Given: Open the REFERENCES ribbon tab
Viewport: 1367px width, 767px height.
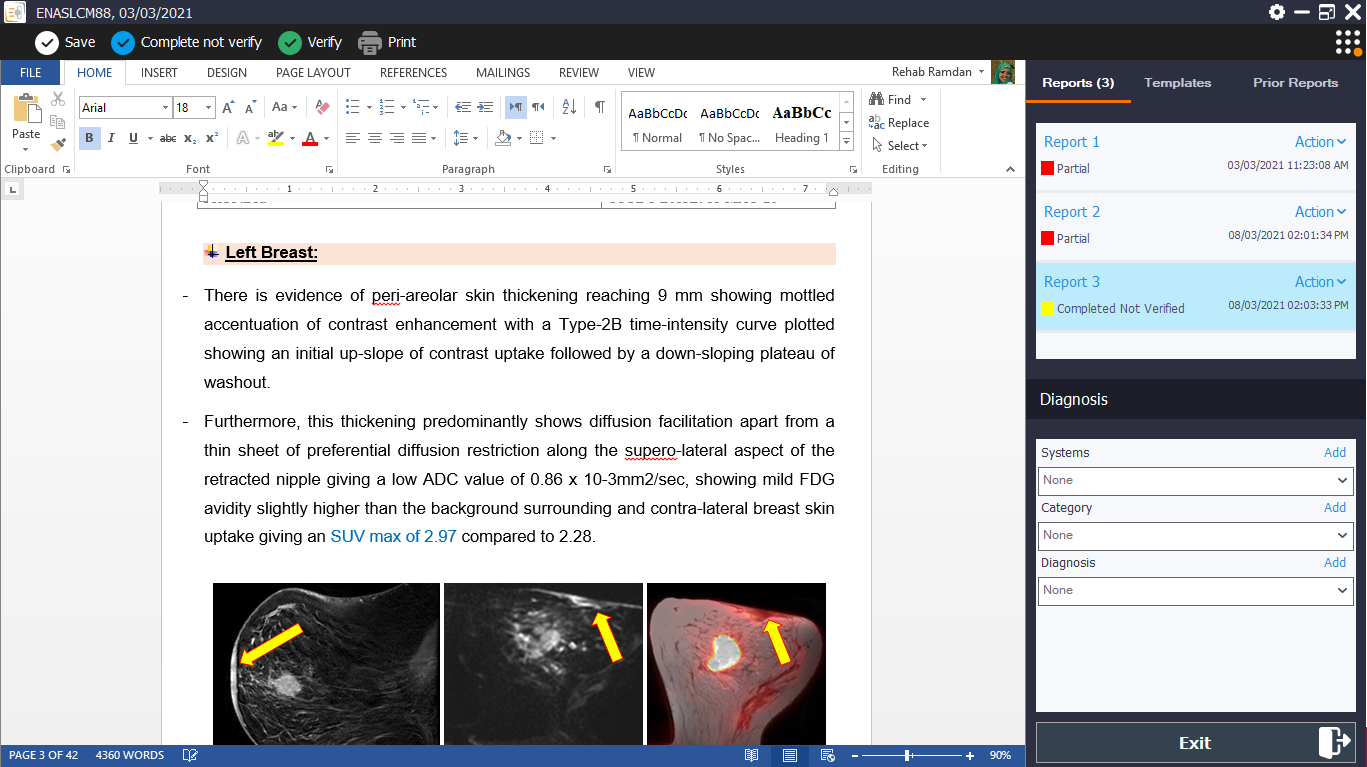Looking at the screenshot, I should click(x=413, y=73).
